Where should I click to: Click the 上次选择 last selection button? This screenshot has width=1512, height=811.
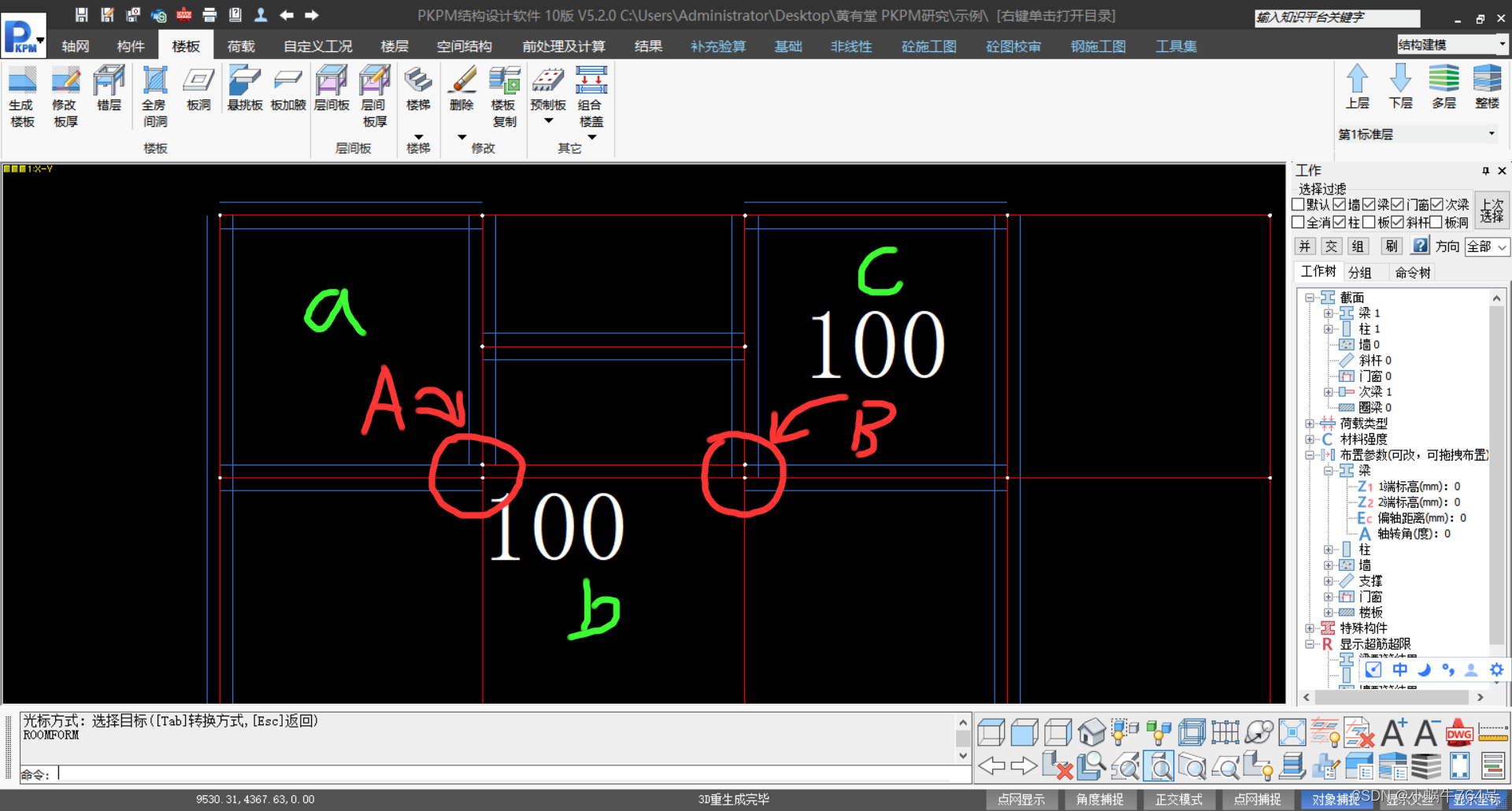pyautogui.click(x=1492, y=210)
